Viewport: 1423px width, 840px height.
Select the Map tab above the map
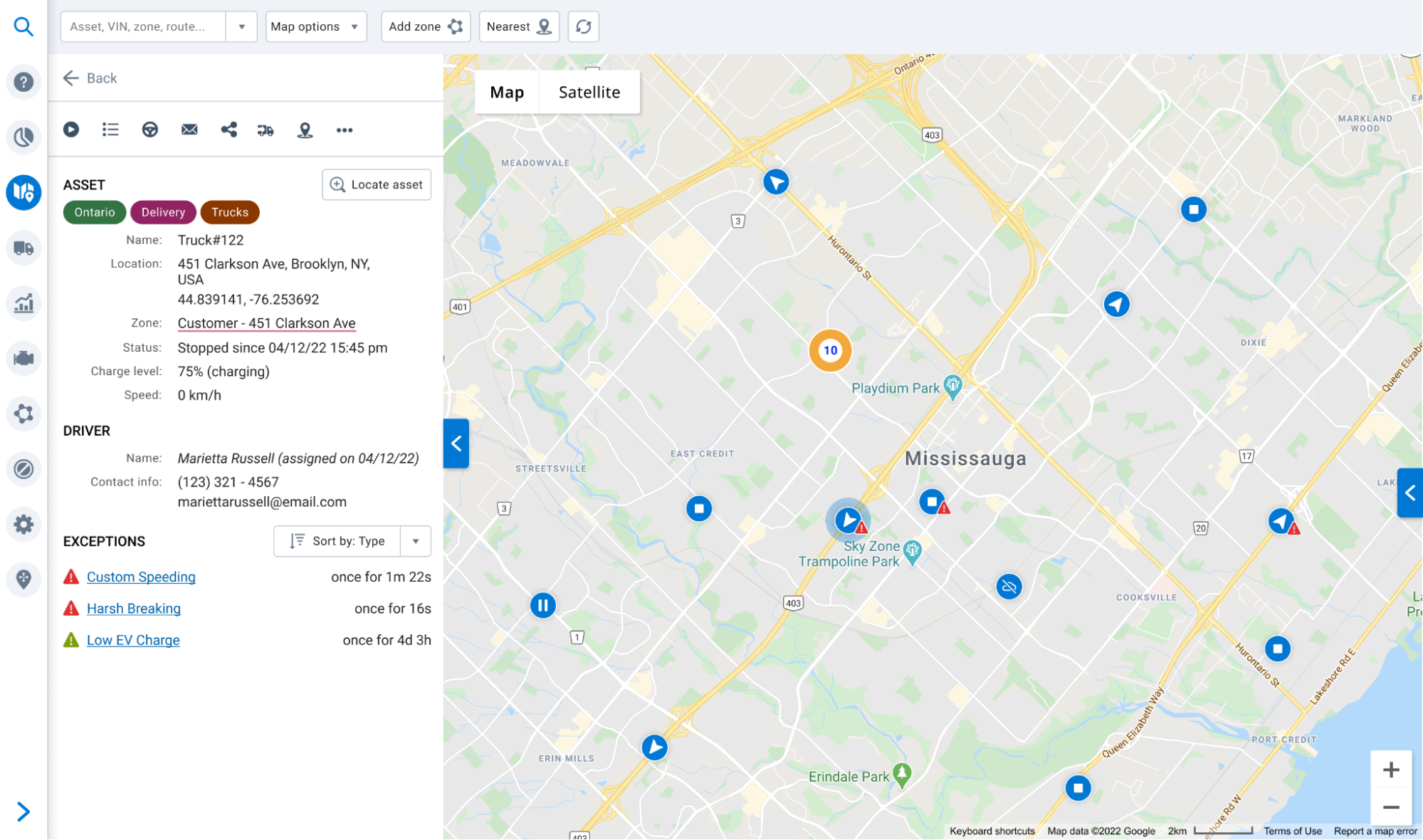pyautogui.click(x=506, y=92)
